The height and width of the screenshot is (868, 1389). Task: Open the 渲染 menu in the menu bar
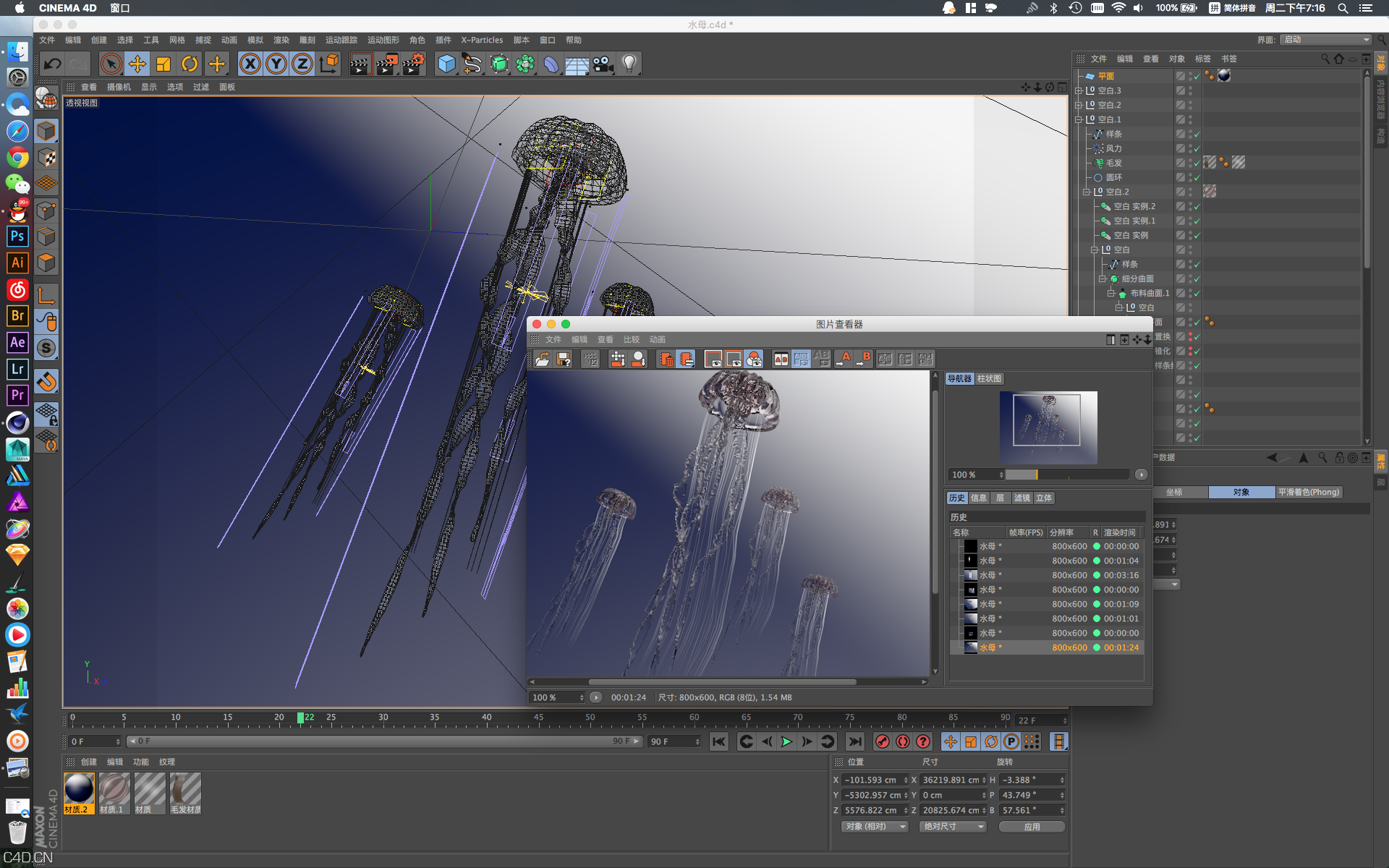[281, 40]
